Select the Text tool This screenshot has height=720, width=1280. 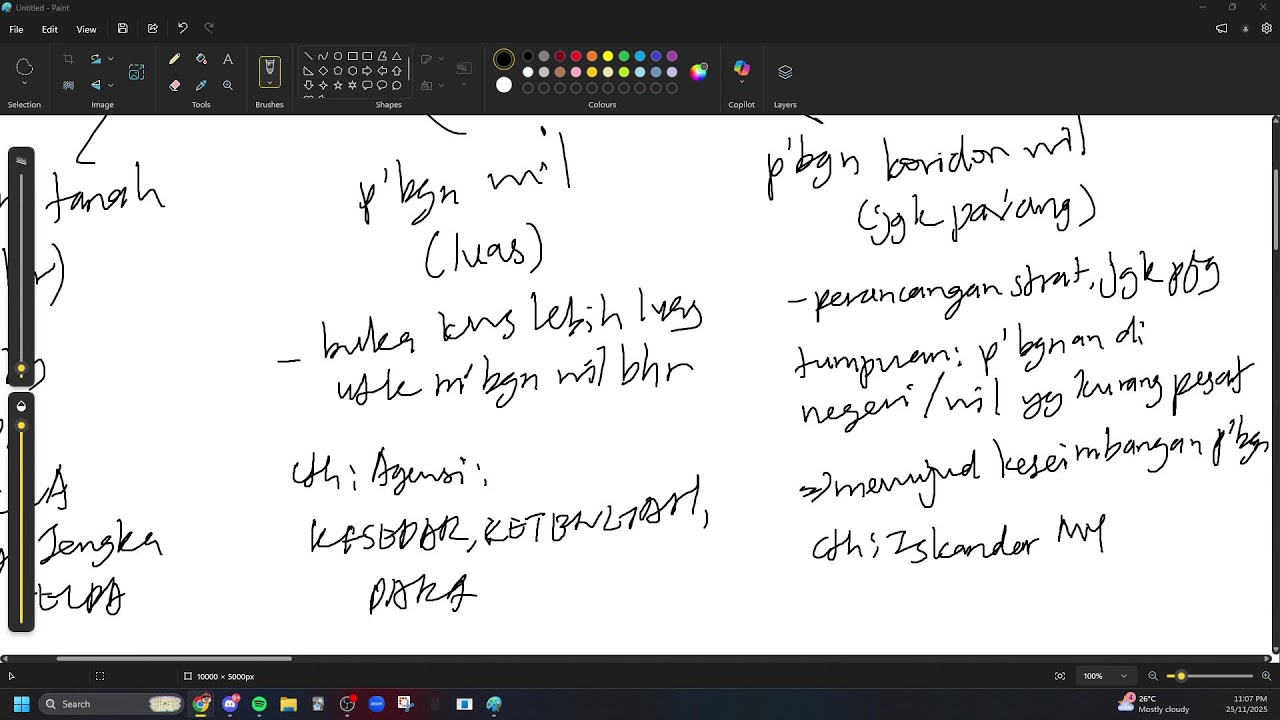click(x=228, y=60)
